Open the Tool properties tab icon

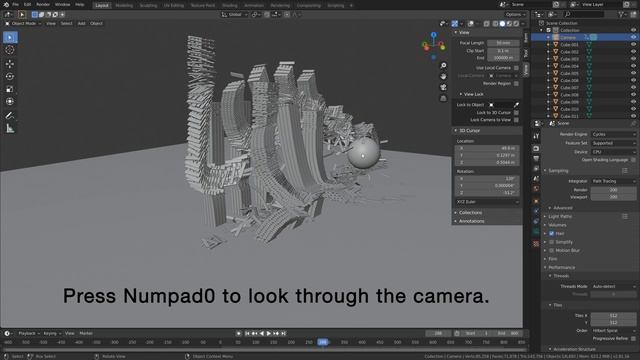coord(536,136)
